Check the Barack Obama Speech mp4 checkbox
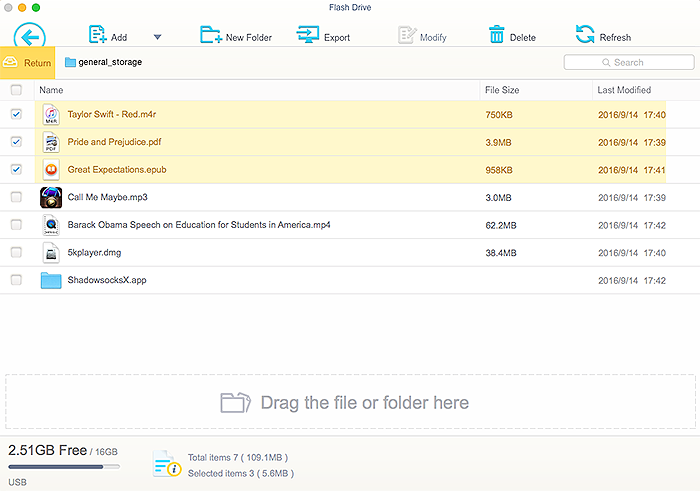The image size is (700, 491). [x=16, y=225]
